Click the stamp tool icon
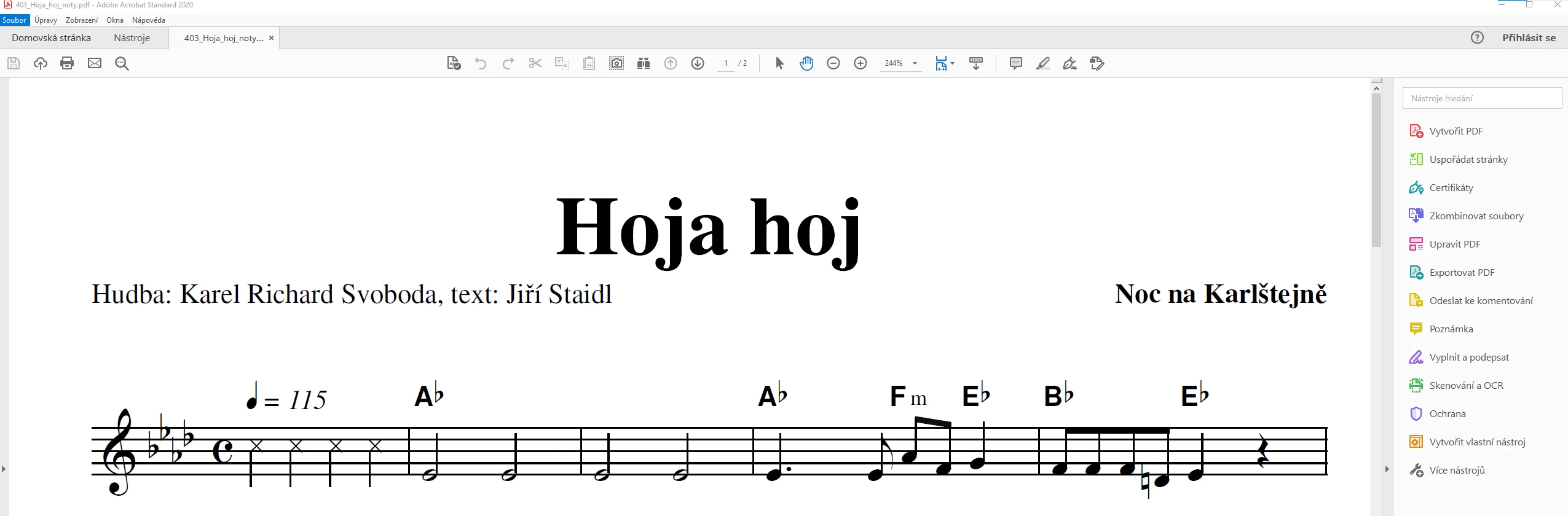This screenshot has width=1568, height=516. pos(1097,63)
